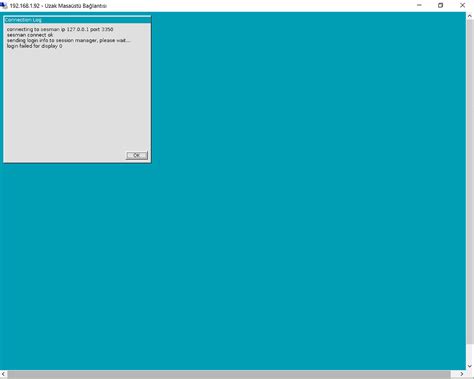Select the 'connecting to sesman ip 127.0.0.1' line
Screen dimensions: 474x379
pyautogui.click(x=60, y=29)
